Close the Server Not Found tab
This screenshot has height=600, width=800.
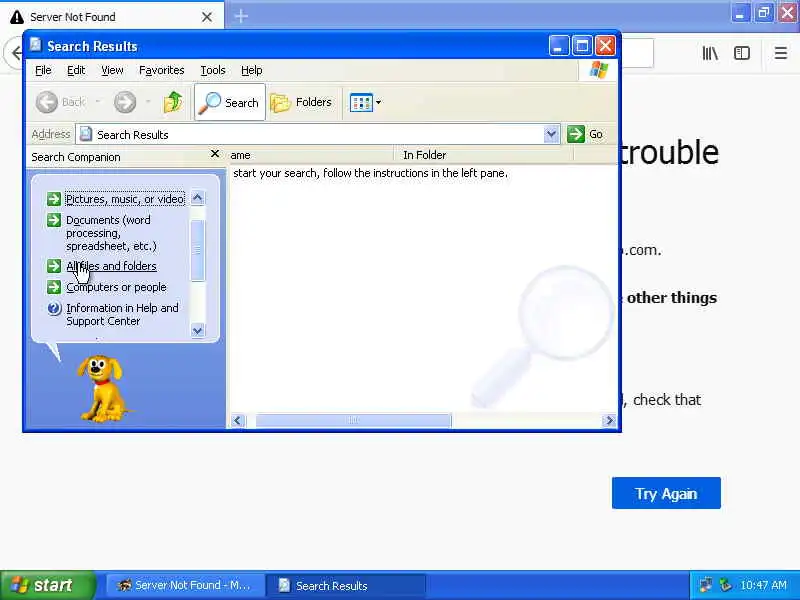(207, 17)
